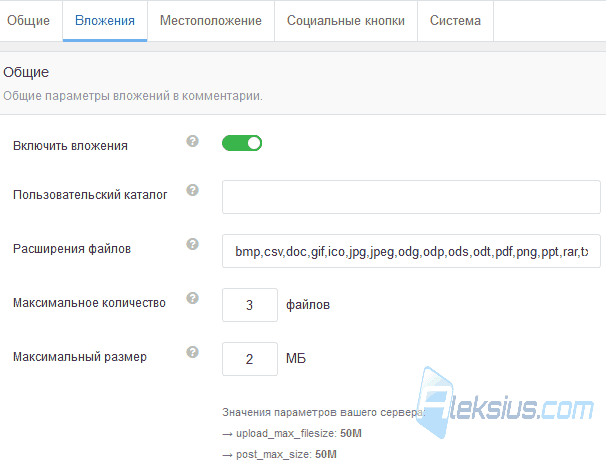Click help icon for Максимальное количество
The image size is (606, 464).
(x=192, y=298)
